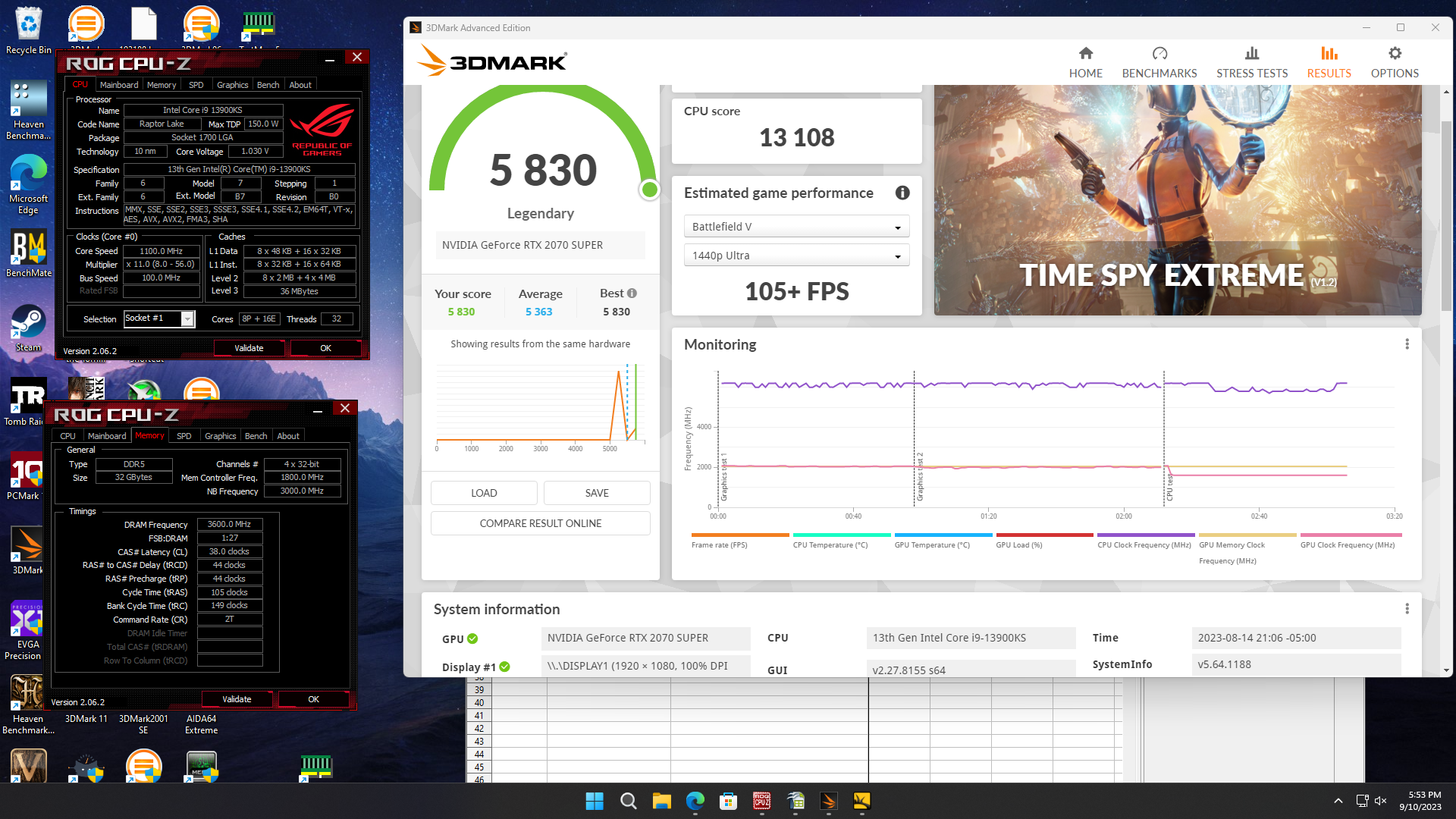Show info about estimated game performance
Screen dimensions: 1456x819
[x=902, y=193]
